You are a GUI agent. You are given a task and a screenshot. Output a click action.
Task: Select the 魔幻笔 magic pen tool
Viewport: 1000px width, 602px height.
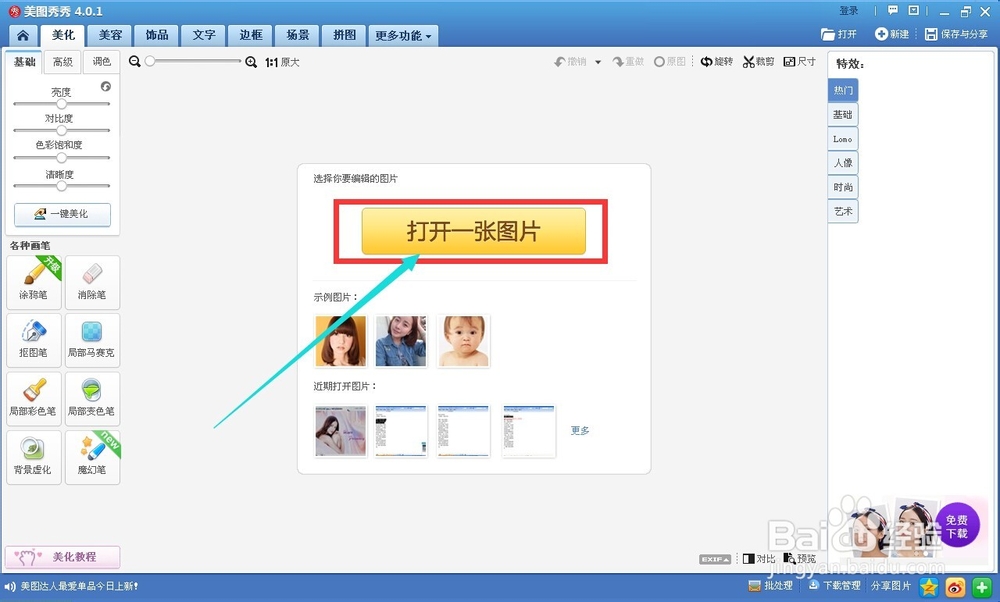point(92,457)
